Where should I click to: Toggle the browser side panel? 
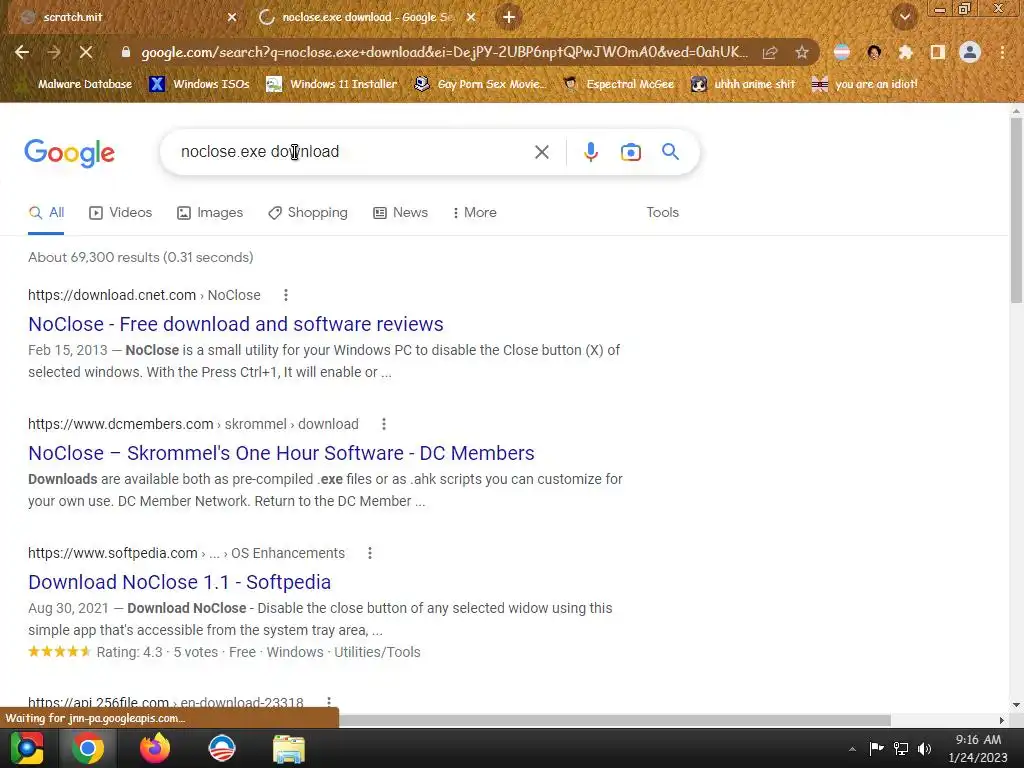[x=938, y=52]
